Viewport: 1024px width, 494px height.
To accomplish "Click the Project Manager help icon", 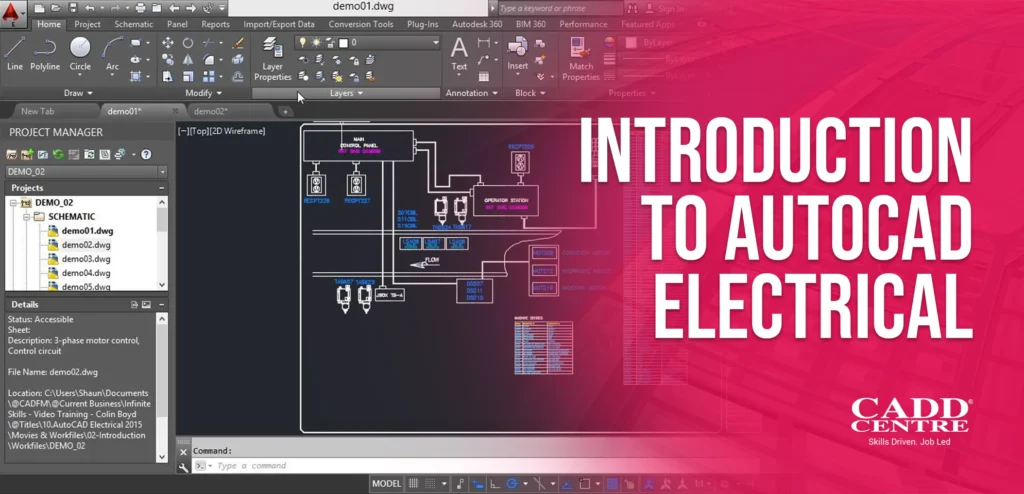I will pos(146,154).
